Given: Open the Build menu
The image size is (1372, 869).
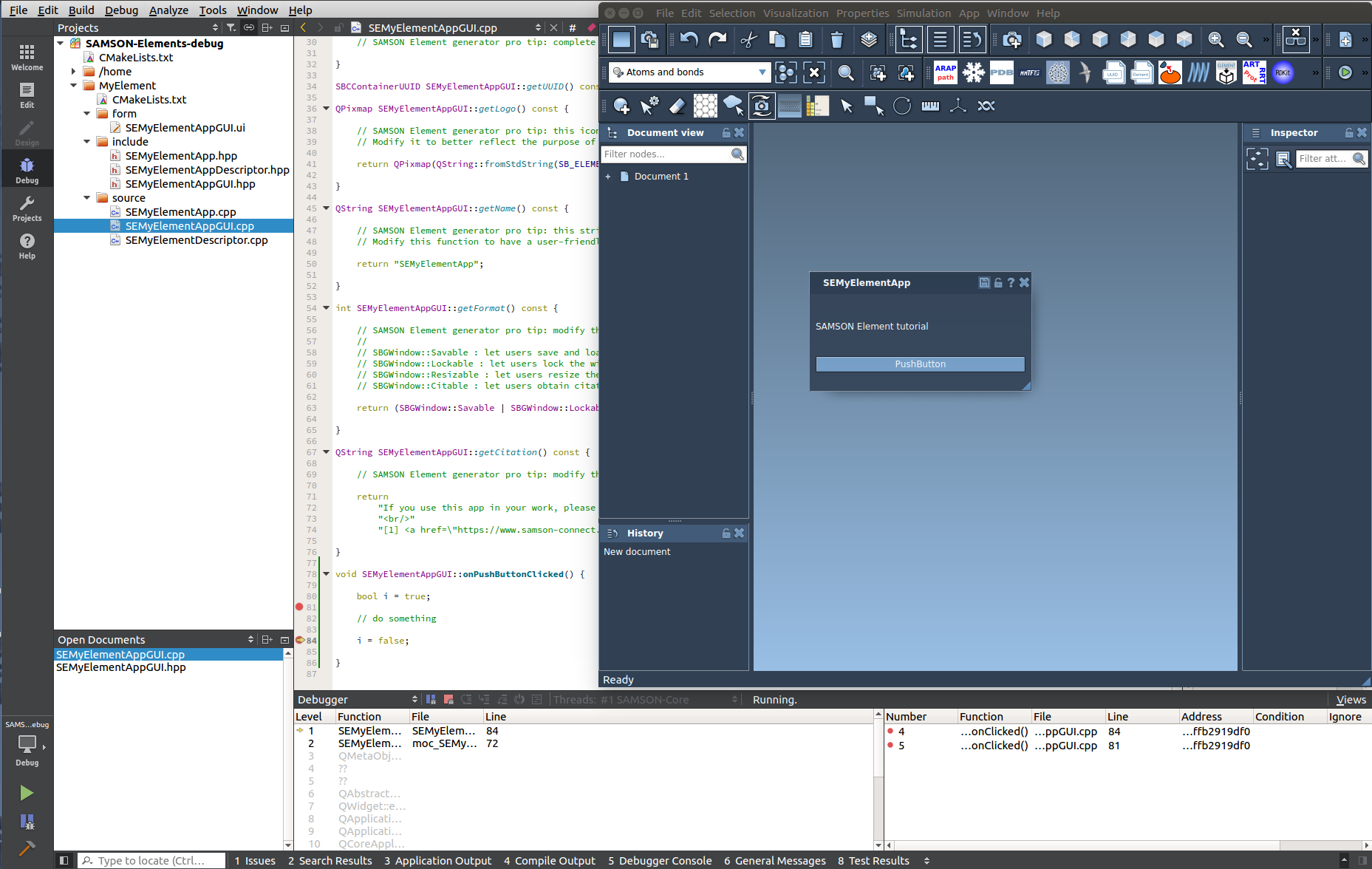Looking at the screenshot, I should click(81, 10).
